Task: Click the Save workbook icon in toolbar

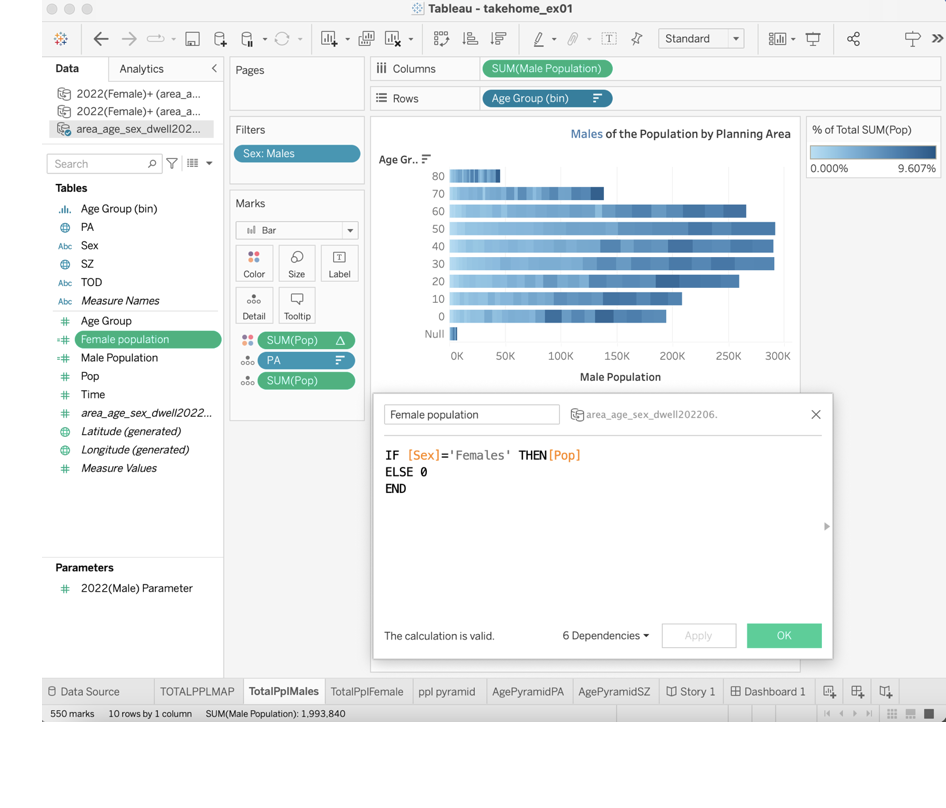Action: pyautogui.click(x=192, y=39)
